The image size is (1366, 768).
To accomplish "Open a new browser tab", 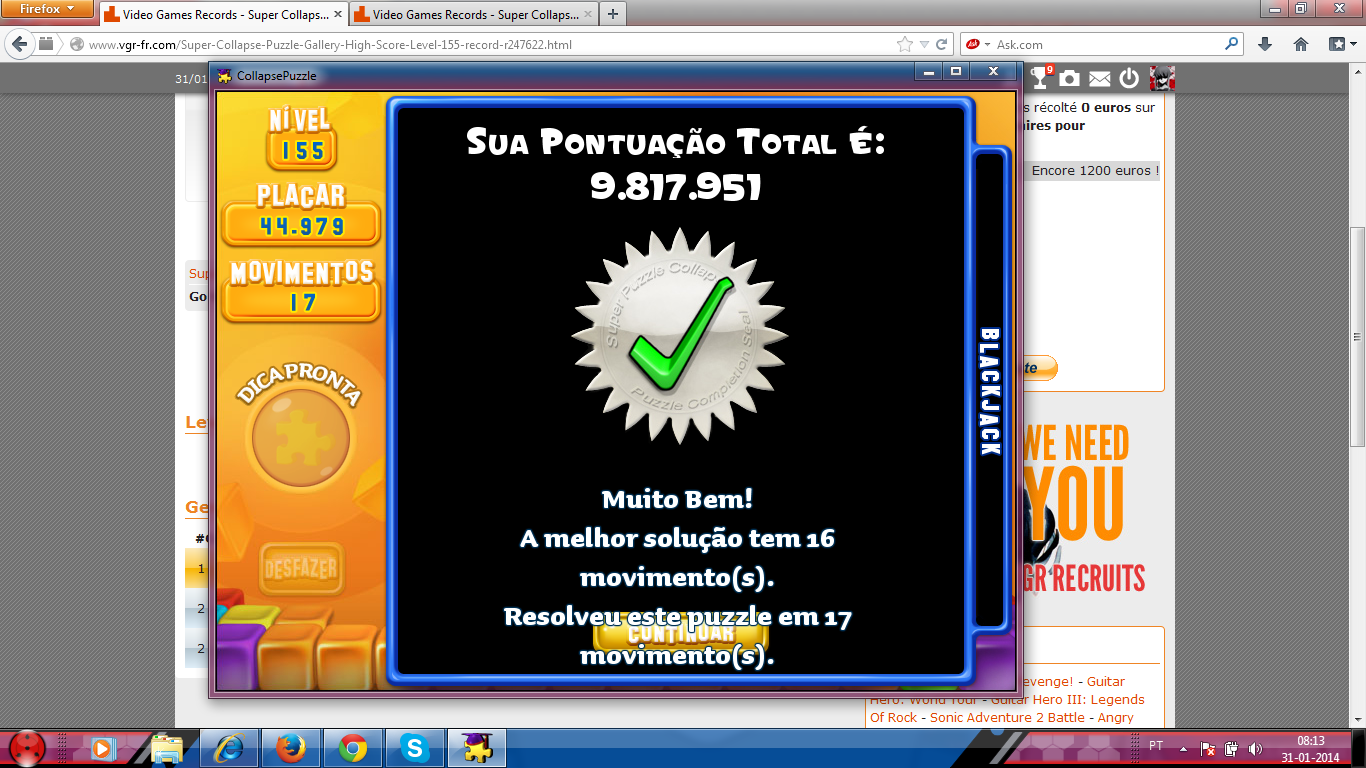I will [x=612, y=14].
